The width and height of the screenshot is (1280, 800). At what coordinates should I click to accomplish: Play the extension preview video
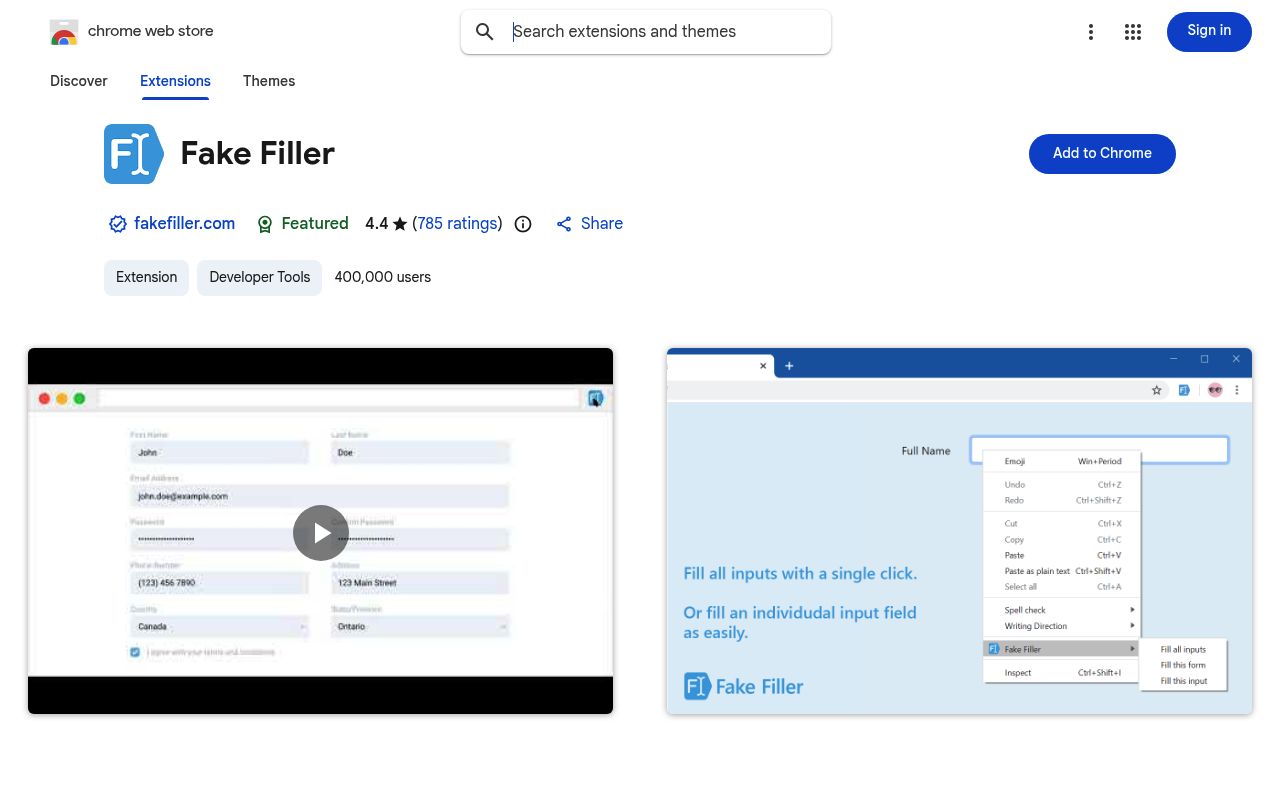click(x=320, y=532)
